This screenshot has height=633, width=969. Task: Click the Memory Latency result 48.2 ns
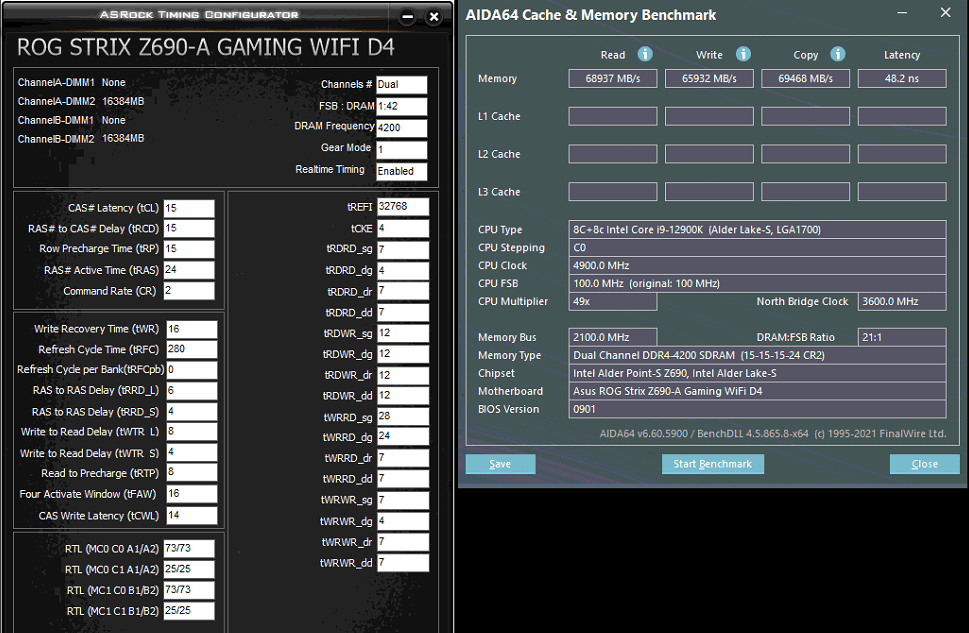coord(902,79)
